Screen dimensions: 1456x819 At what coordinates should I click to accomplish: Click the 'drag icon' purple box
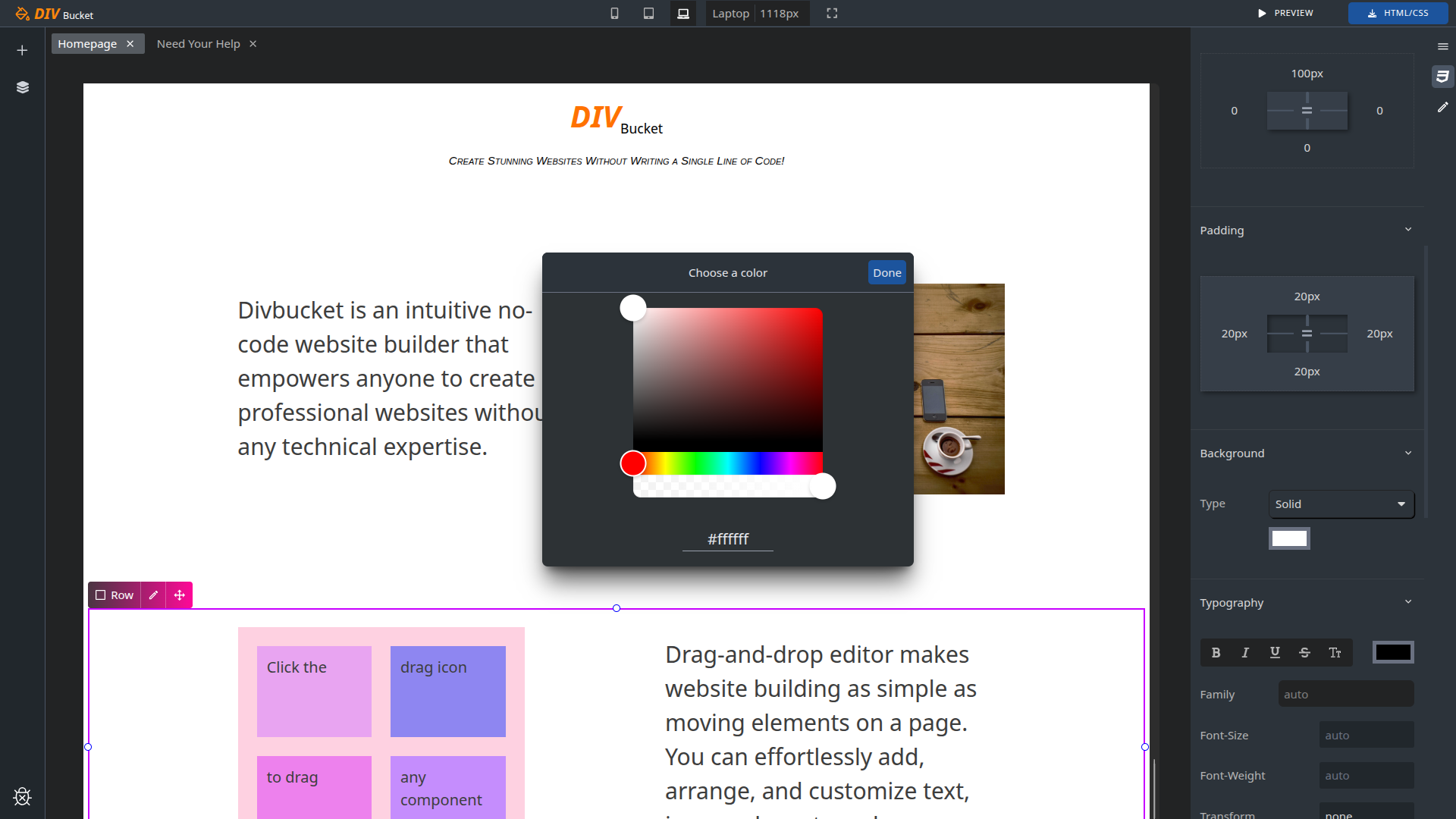click(x=448, y=692)
